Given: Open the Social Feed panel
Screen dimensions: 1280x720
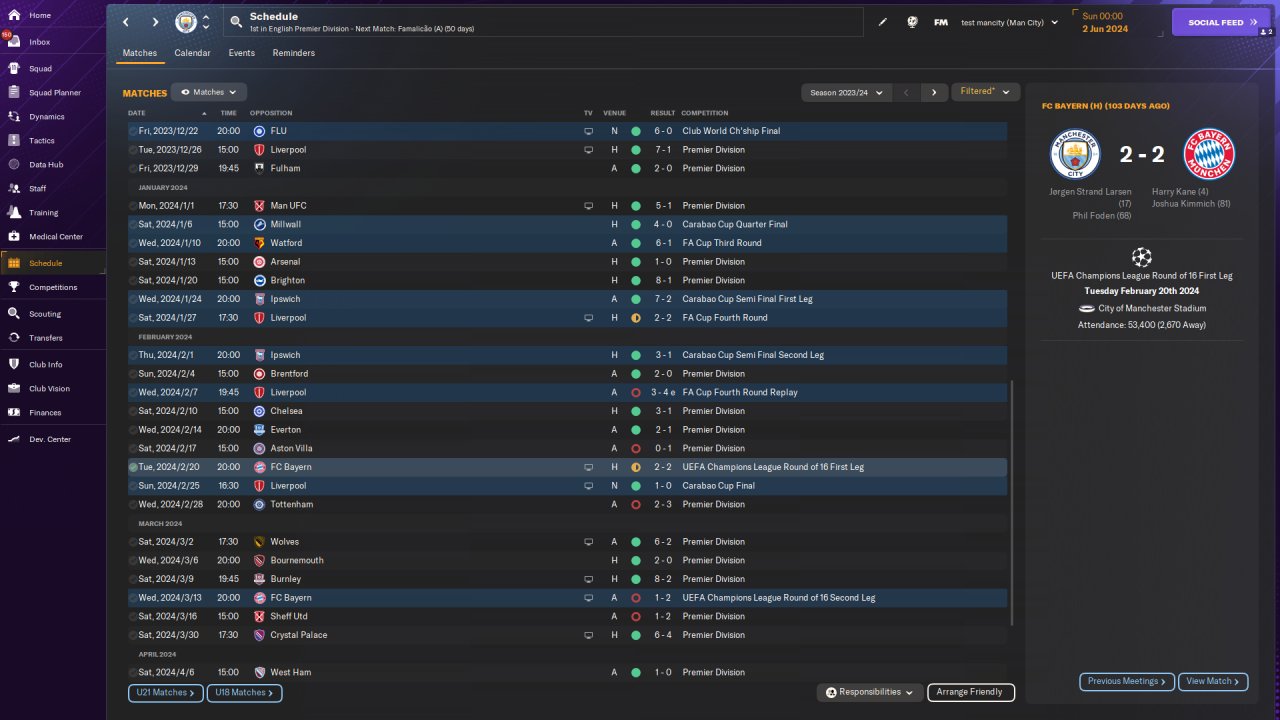Looking at the screenshot, I should [1221, 22].
